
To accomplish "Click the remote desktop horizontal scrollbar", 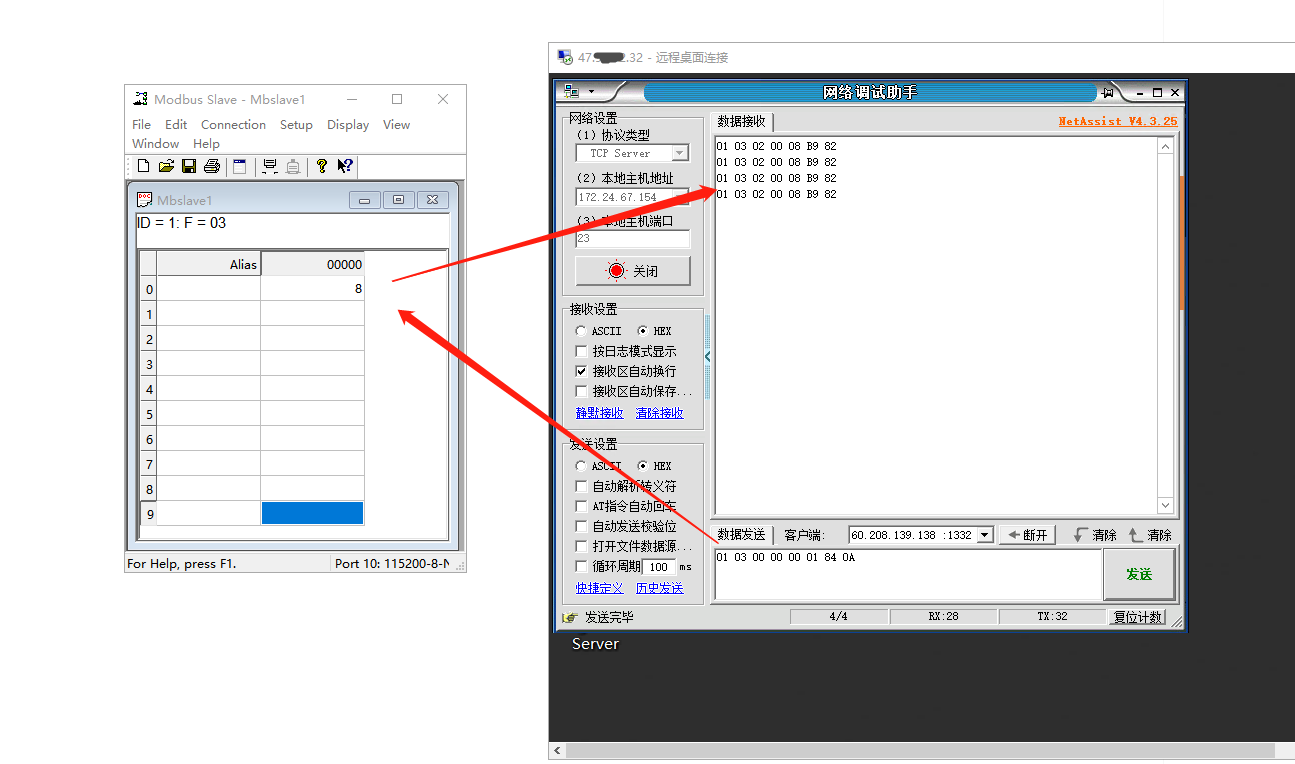I will (x=920, y=750).
